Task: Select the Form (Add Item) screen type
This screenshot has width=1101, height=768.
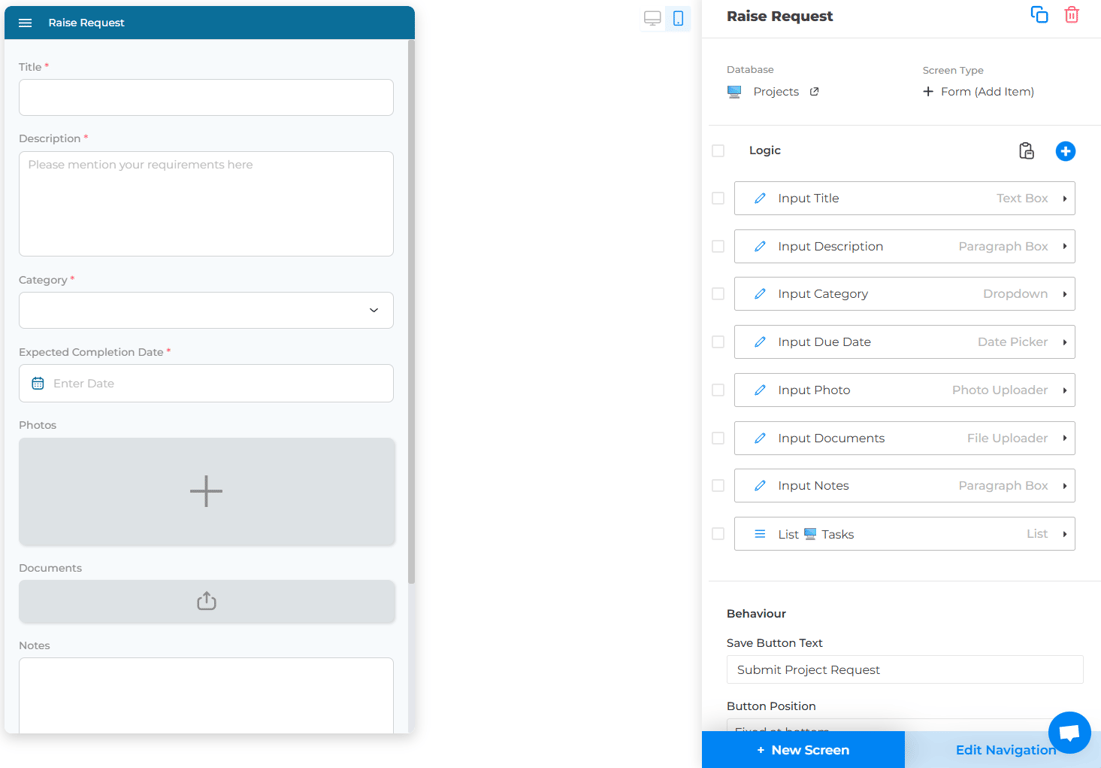Action: tap(987, 91)
